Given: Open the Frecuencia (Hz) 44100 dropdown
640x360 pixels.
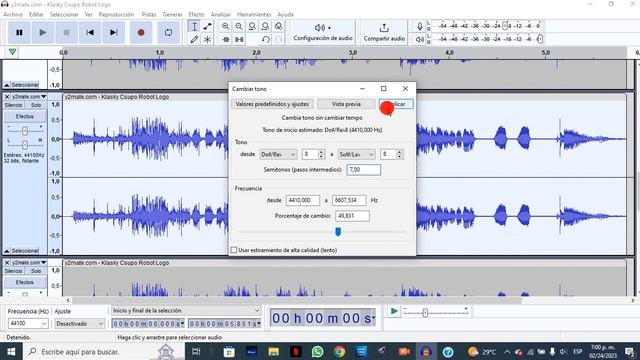Looking at the screenshot, I should [x=28, y=323].
